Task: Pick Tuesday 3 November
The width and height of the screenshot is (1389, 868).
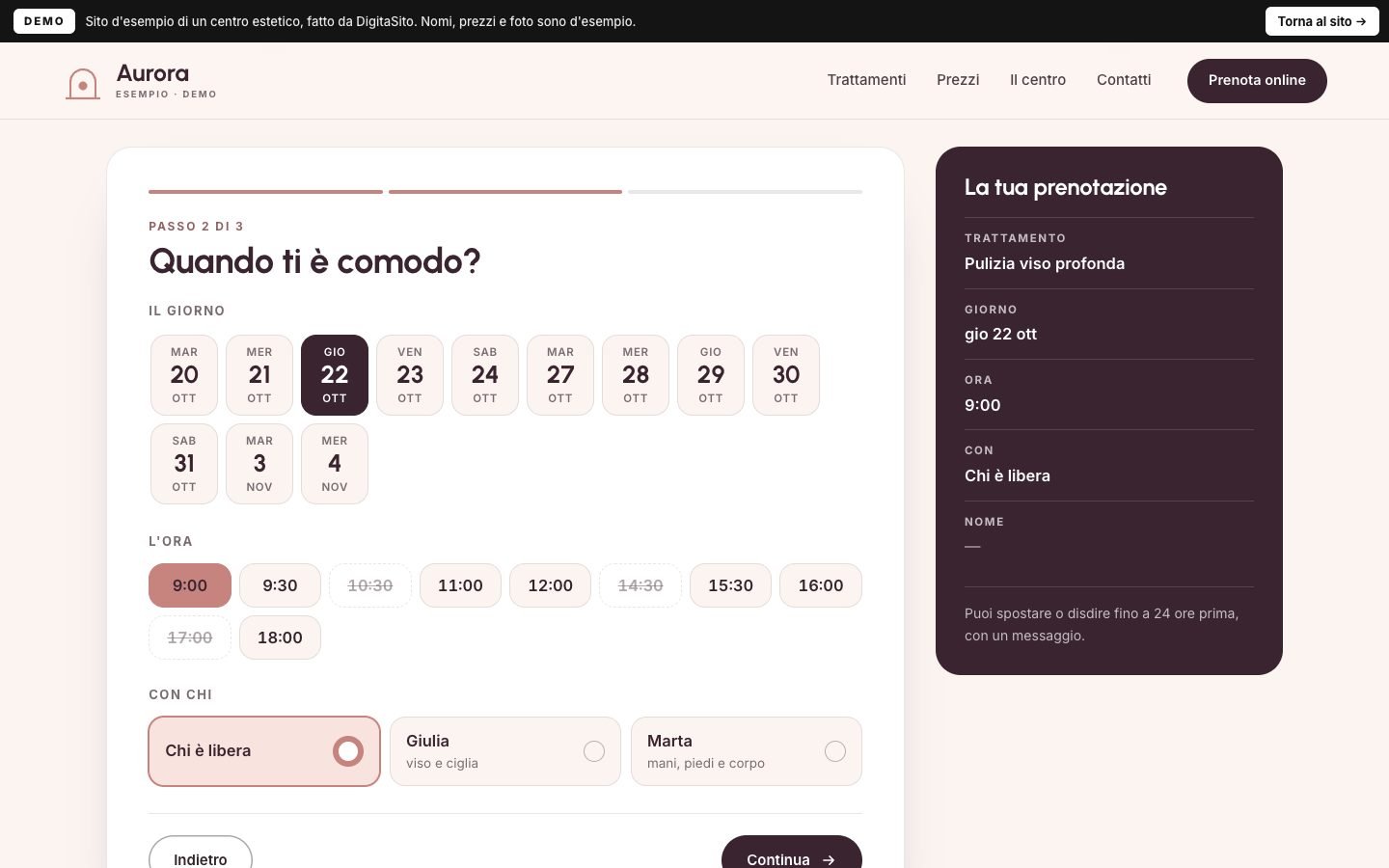Action: (x=259, y=464)
